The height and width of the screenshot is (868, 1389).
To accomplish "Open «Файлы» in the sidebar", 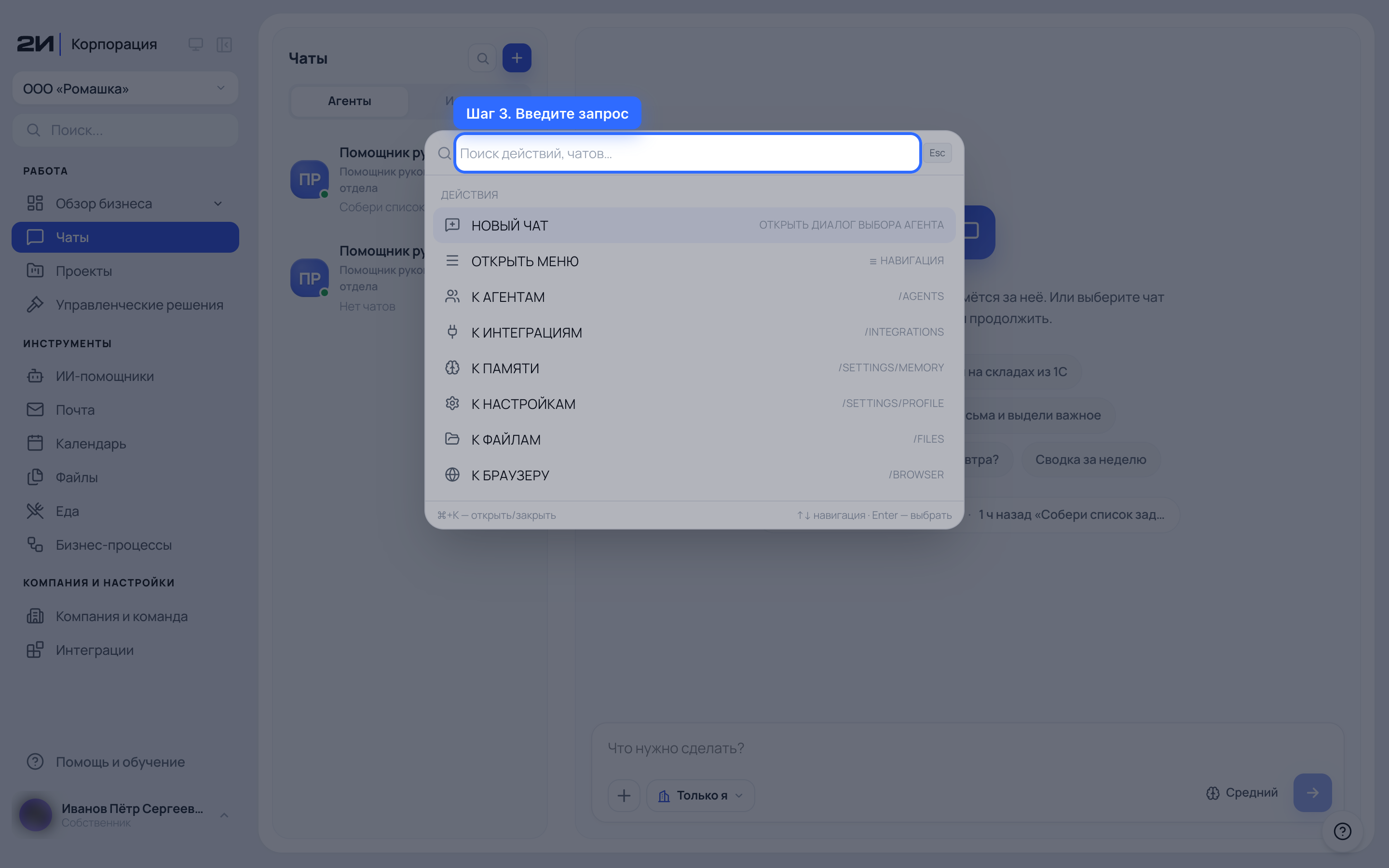I will pos(125,477).
